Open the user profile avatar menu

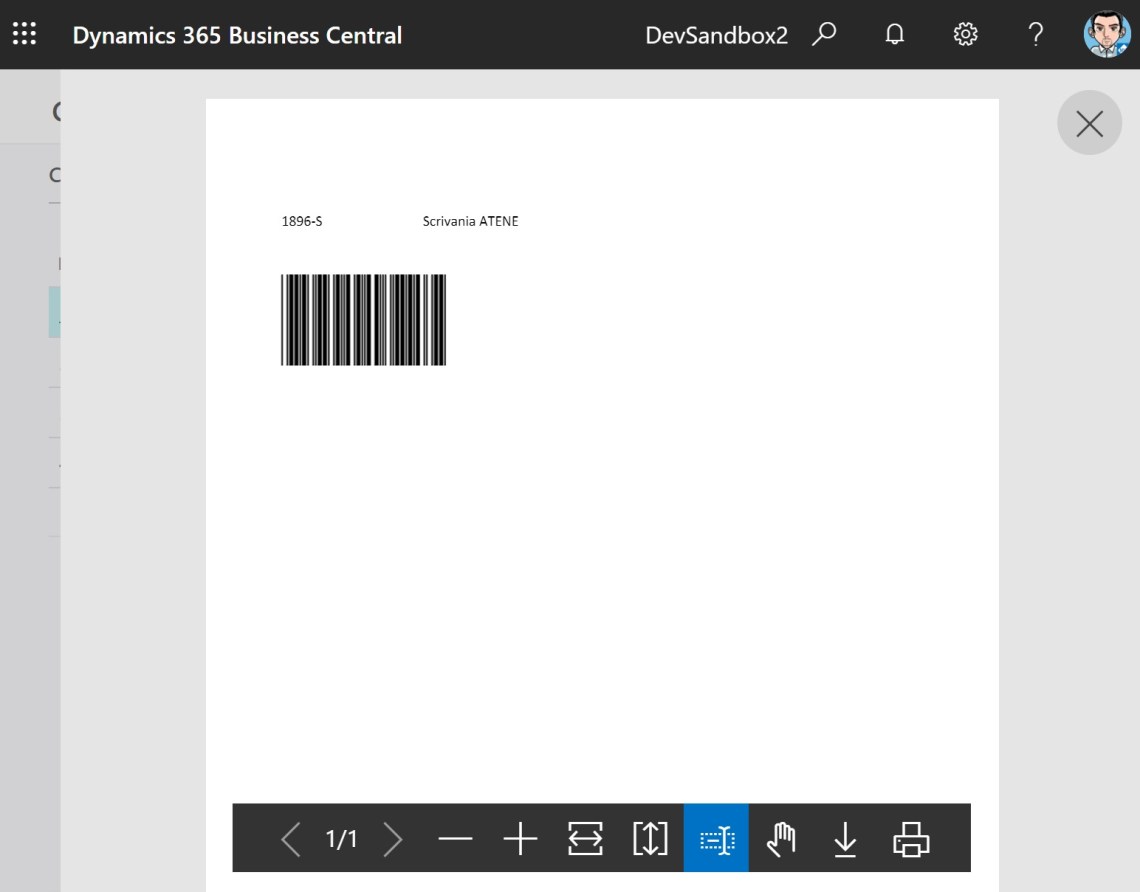[1107, 33]
